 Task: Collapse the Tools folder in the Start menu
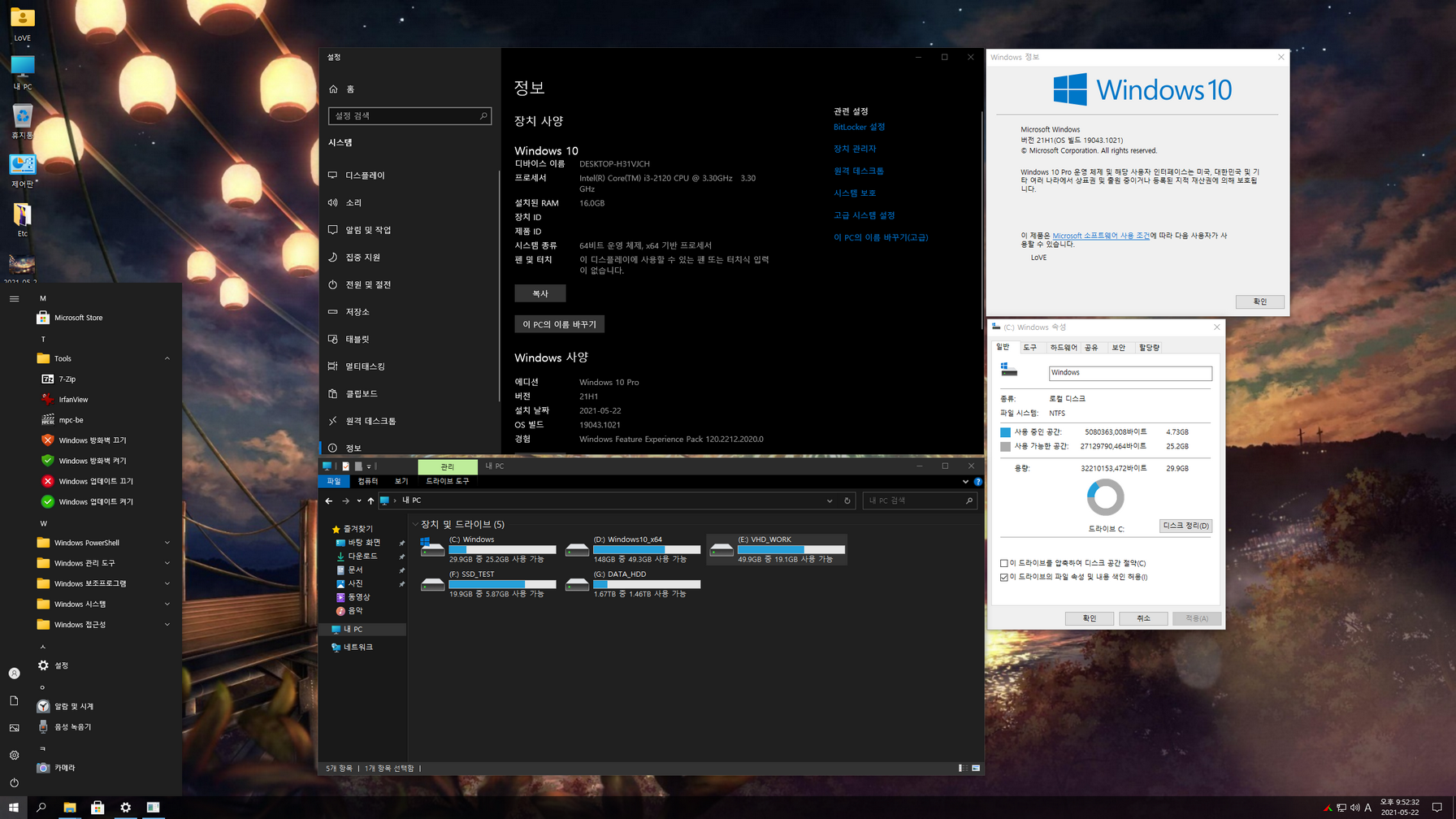click(x=167, y=358)
